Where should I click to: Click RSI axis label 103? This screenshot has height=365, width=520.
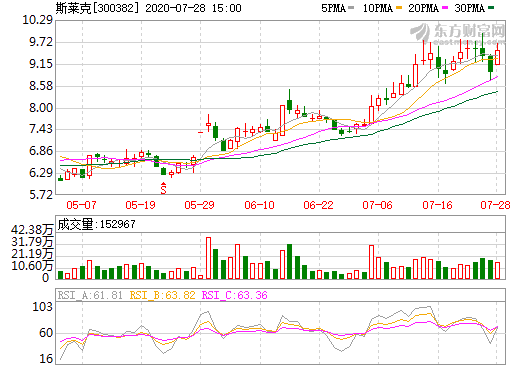(43, 307)
